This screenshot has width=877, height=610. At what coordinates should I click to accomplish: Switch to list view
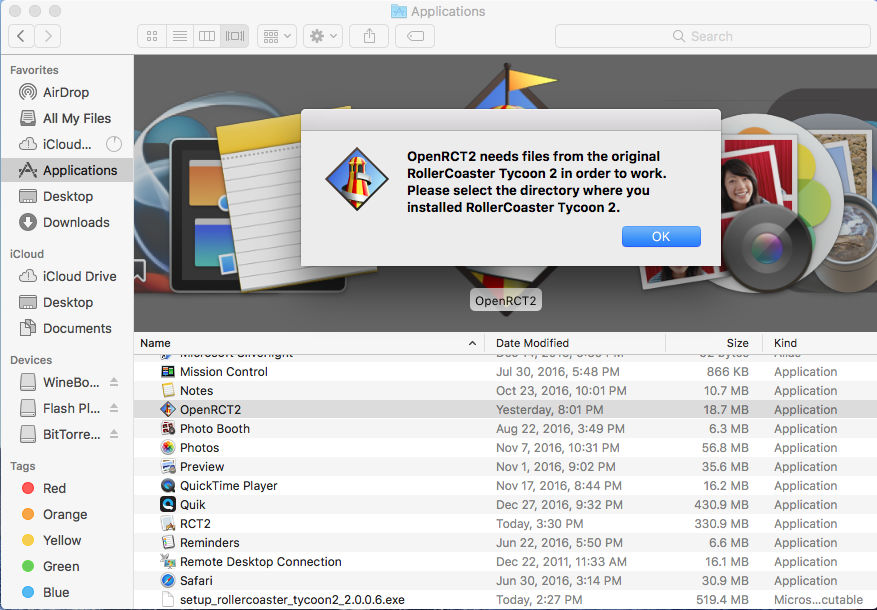coord(180,36)
